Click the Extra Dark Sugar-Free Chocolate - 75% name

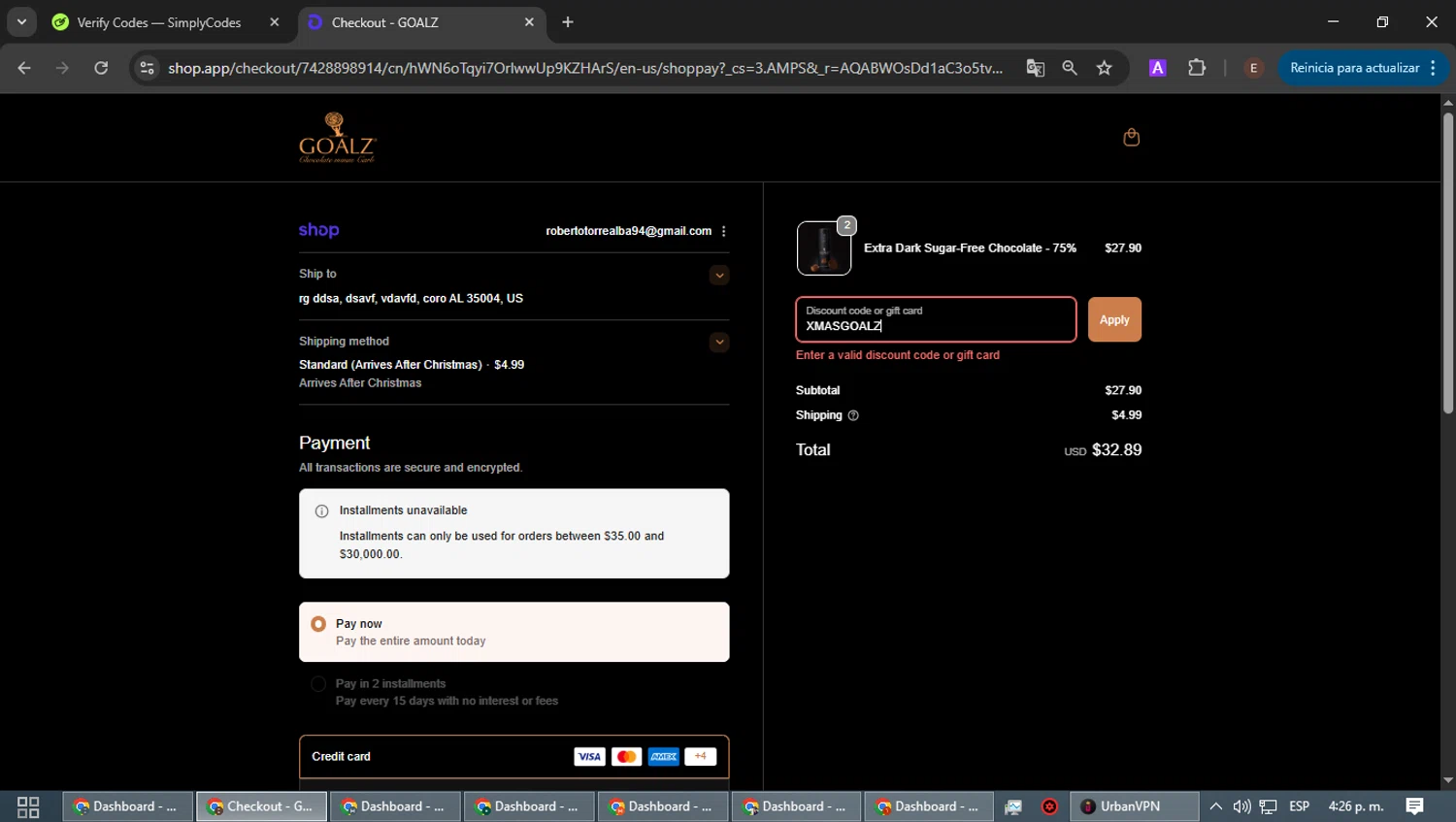tap(970, 248)
